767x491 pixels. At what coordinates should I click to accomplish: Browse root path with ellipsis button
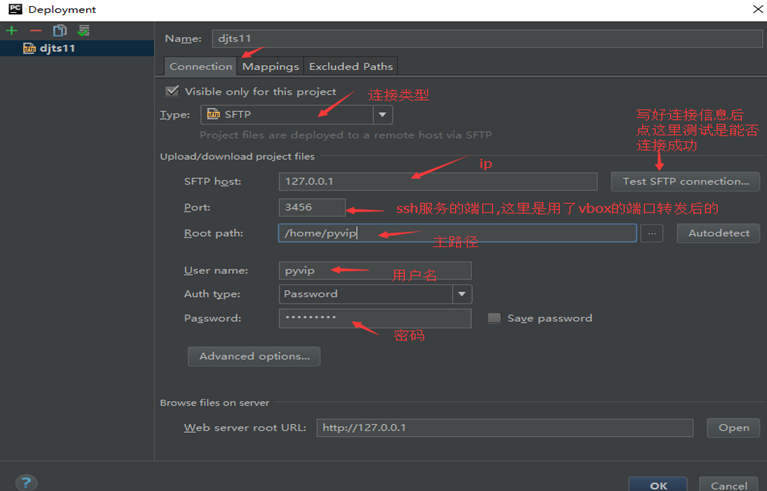652,233
